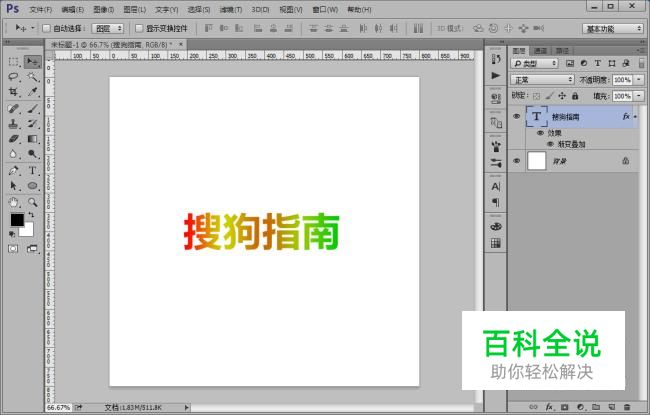Select the Brush tool

[32, 109]
